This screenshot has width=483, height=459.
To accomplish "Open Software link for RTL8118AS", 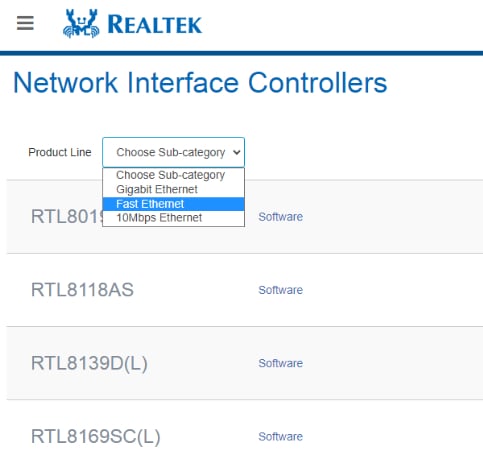I will point(280,290).
